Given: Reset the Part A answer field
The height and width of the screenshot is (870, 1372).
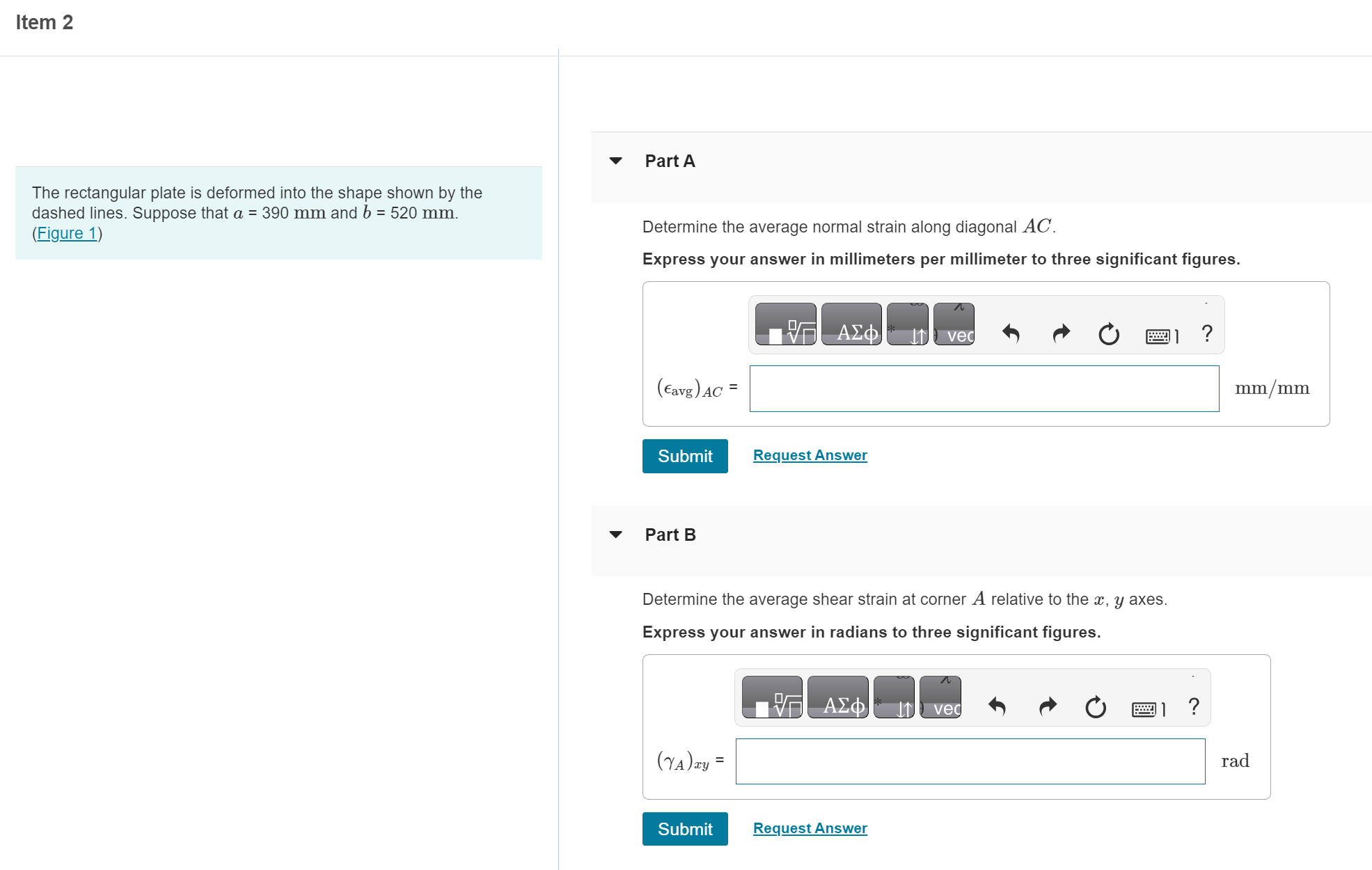Looking at the screenshot, I should (1108, 334).
